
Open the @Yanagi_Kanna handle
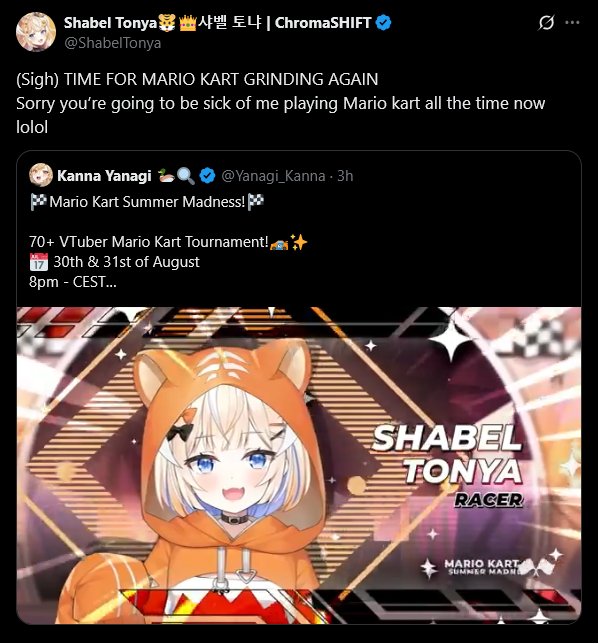click(273, 176)
